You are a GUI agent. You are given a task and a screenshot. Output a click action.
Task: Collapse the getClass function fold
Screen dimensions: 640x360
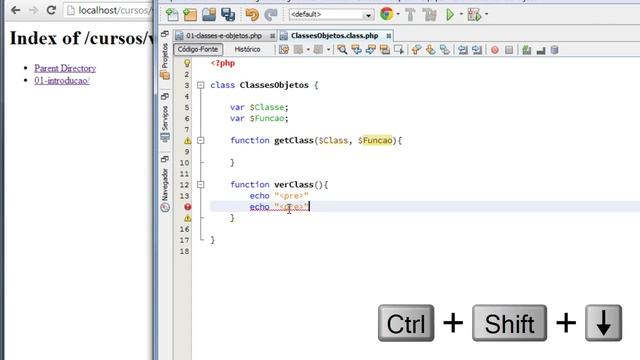[200, 140]
